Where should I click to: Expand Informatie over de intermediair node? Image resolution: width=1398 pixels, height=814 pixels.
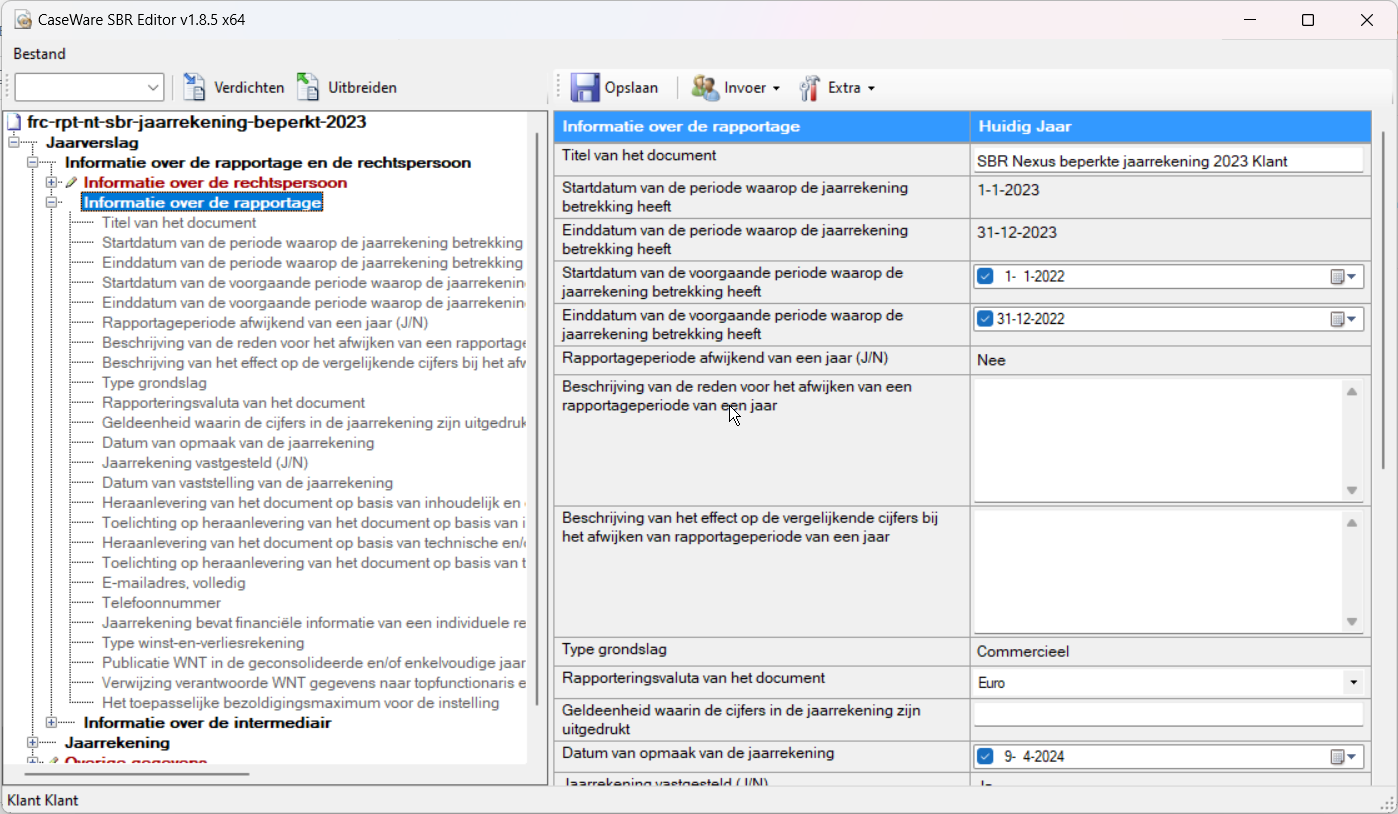(x=52, y=723)
